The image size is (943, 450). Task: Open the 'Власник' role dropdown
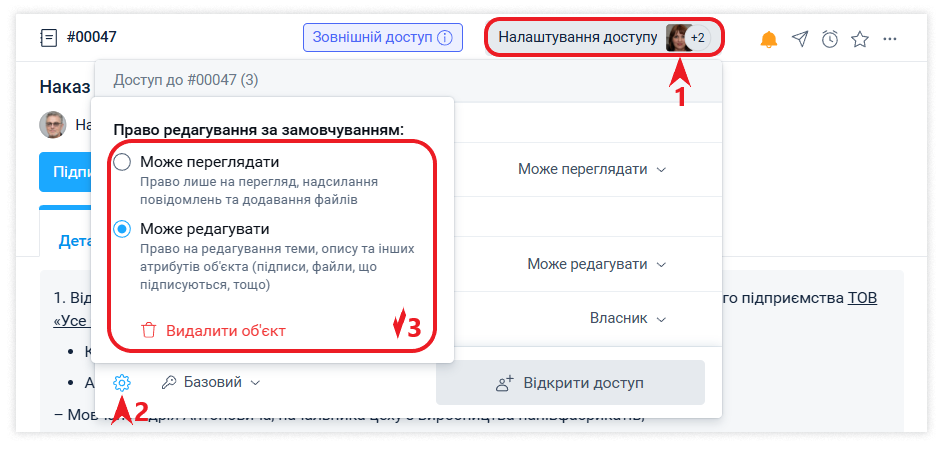[627, 319]
